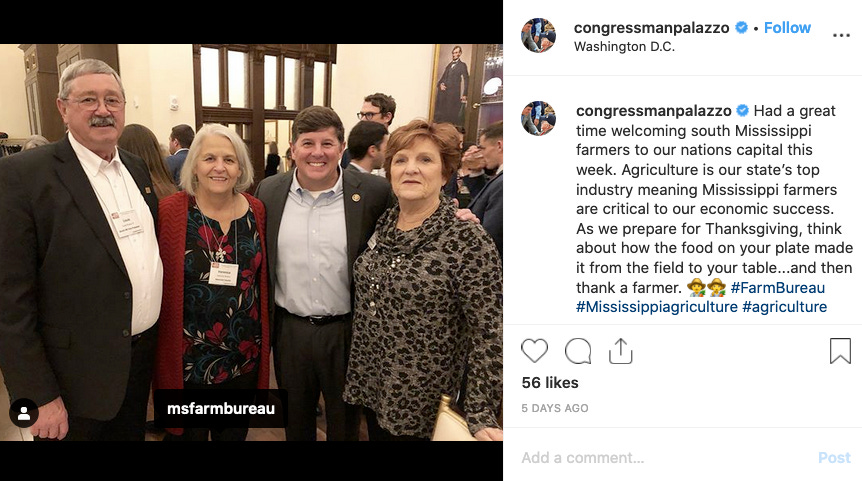Open the 5 DAYS AGO timestamp link
Image resolution: width=862 pixels, height=481 pixels.
pyautogui.click(x=555, y=408)
